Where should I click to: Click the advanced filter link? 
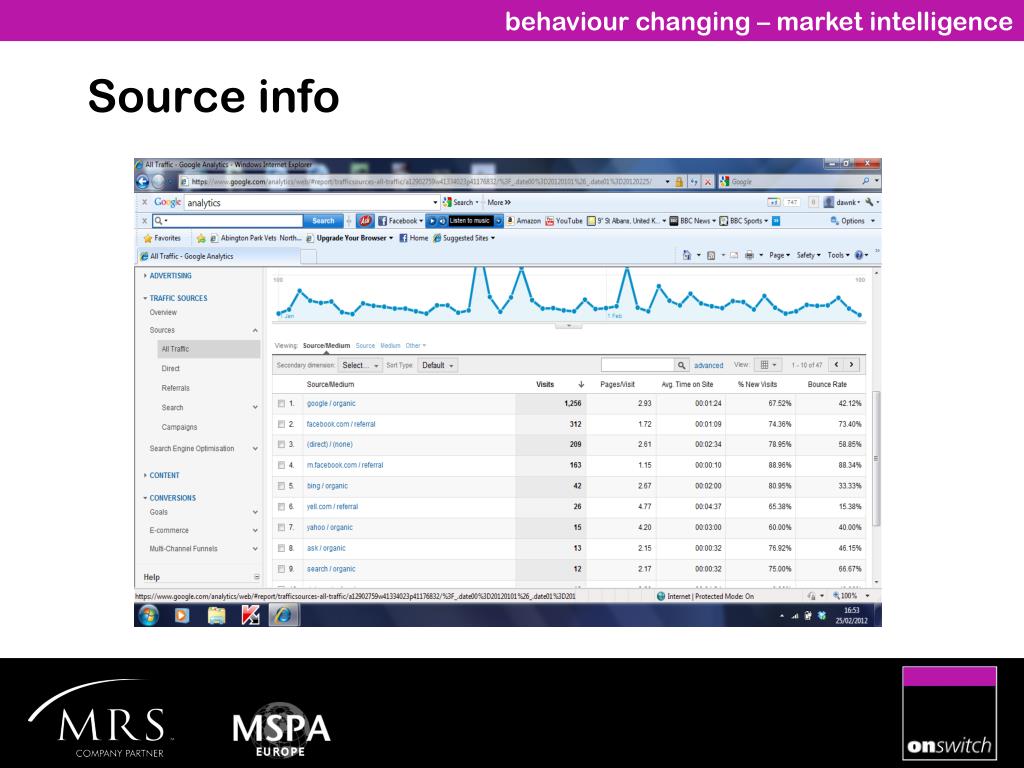tap(709, 366)
